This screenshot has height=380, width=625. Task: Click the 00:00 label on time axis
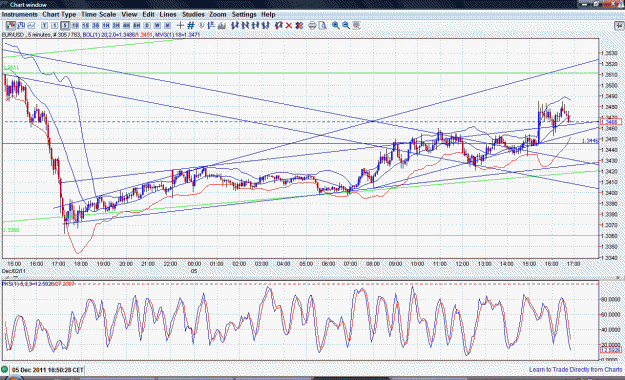[194, 264]
